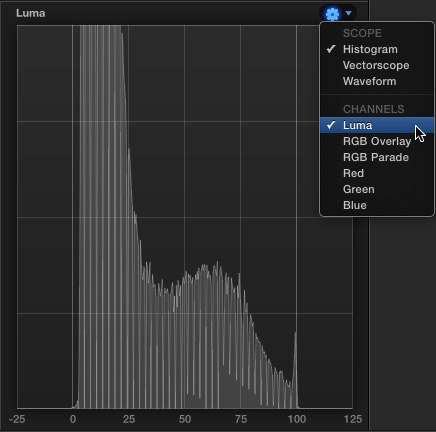The height and width of the screenshot is (432, 436).
Task: Click the Luma title label of the scope
Action: coord(31,13)
